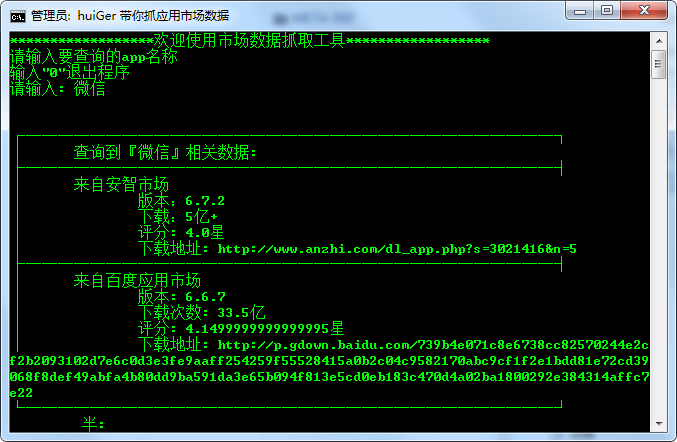Click the rating '4.0星' text

pos(205,233)
